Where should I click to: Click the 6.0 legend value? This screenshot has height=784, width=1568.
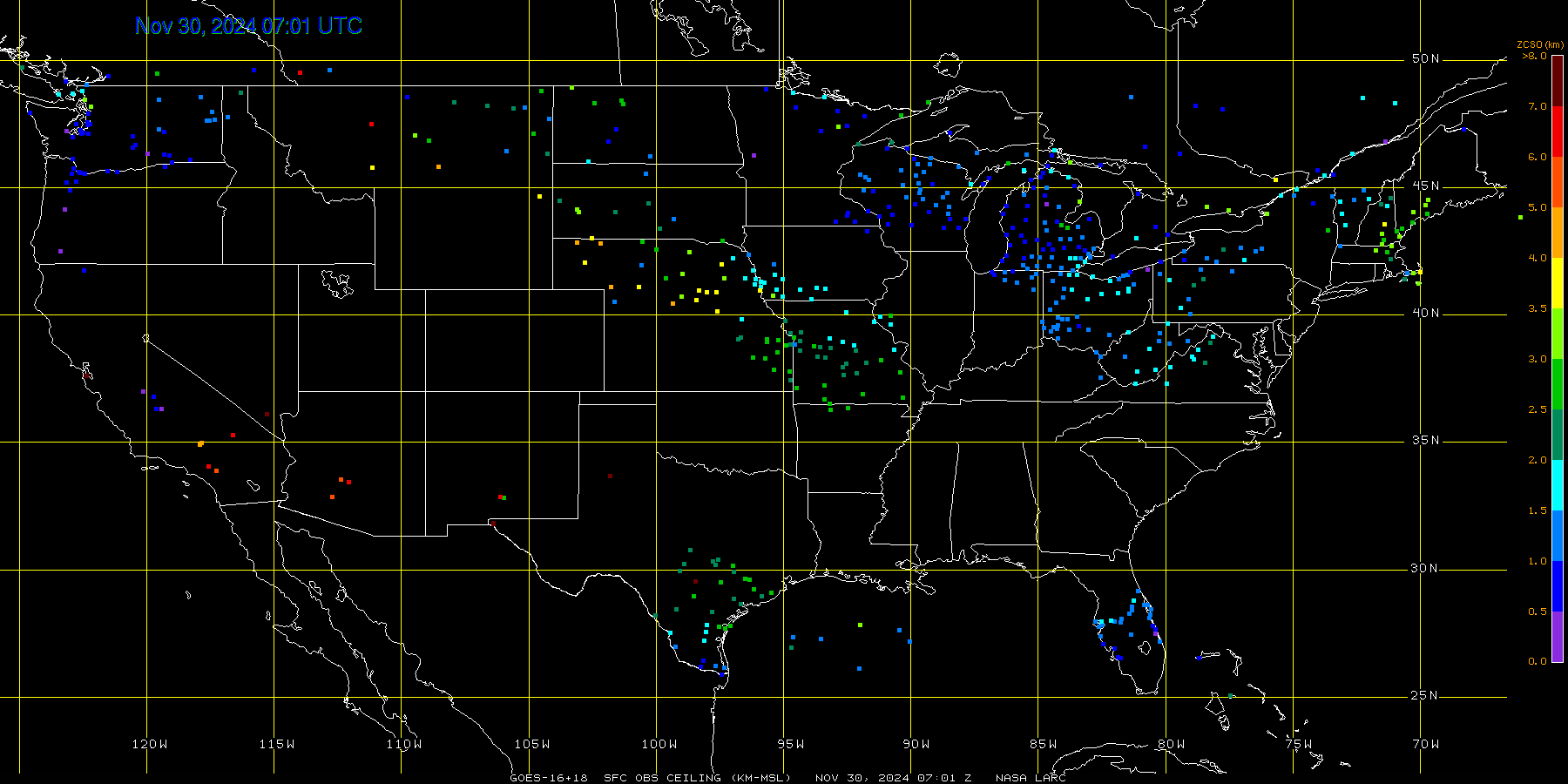(1538, 157)
